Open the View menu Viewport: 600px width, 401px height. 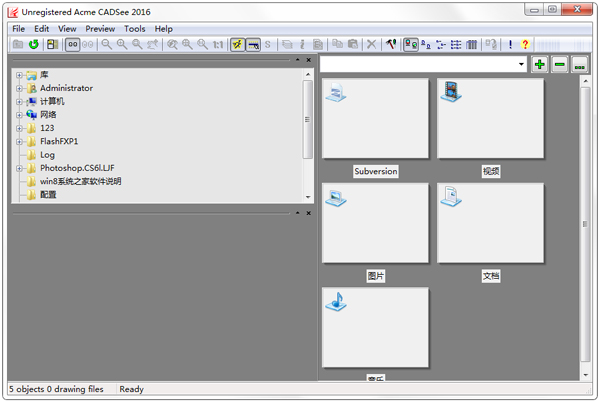click(x=67, y=29)
